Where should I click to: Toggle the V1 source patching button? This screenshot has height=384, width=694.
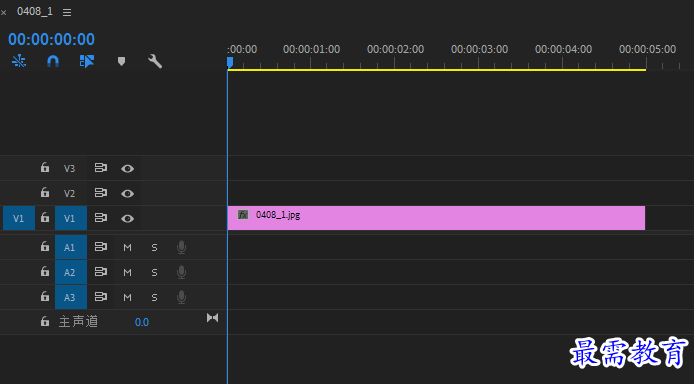point(19,218)
